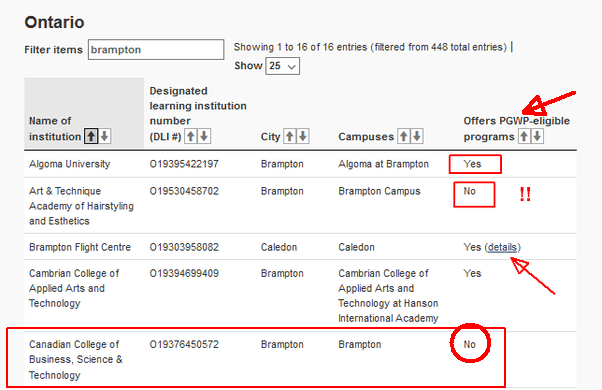602x390 pixels.
Task: Click No cell for Canadian College of Business
Action: pos(470,344)
